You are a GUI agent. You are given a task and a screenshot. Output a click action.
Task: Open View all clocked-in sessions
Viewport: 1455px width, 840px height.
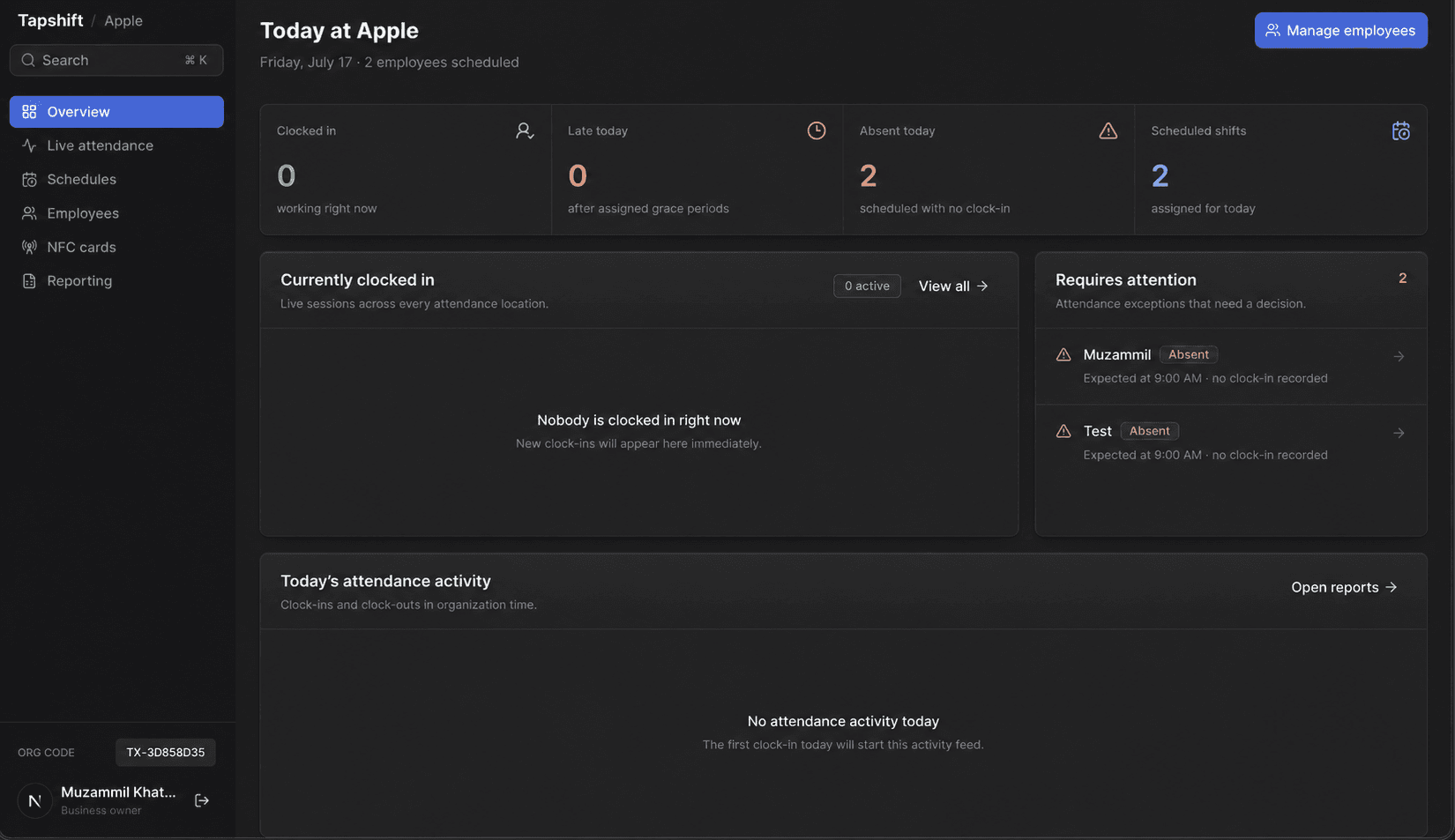pos(953,286)
